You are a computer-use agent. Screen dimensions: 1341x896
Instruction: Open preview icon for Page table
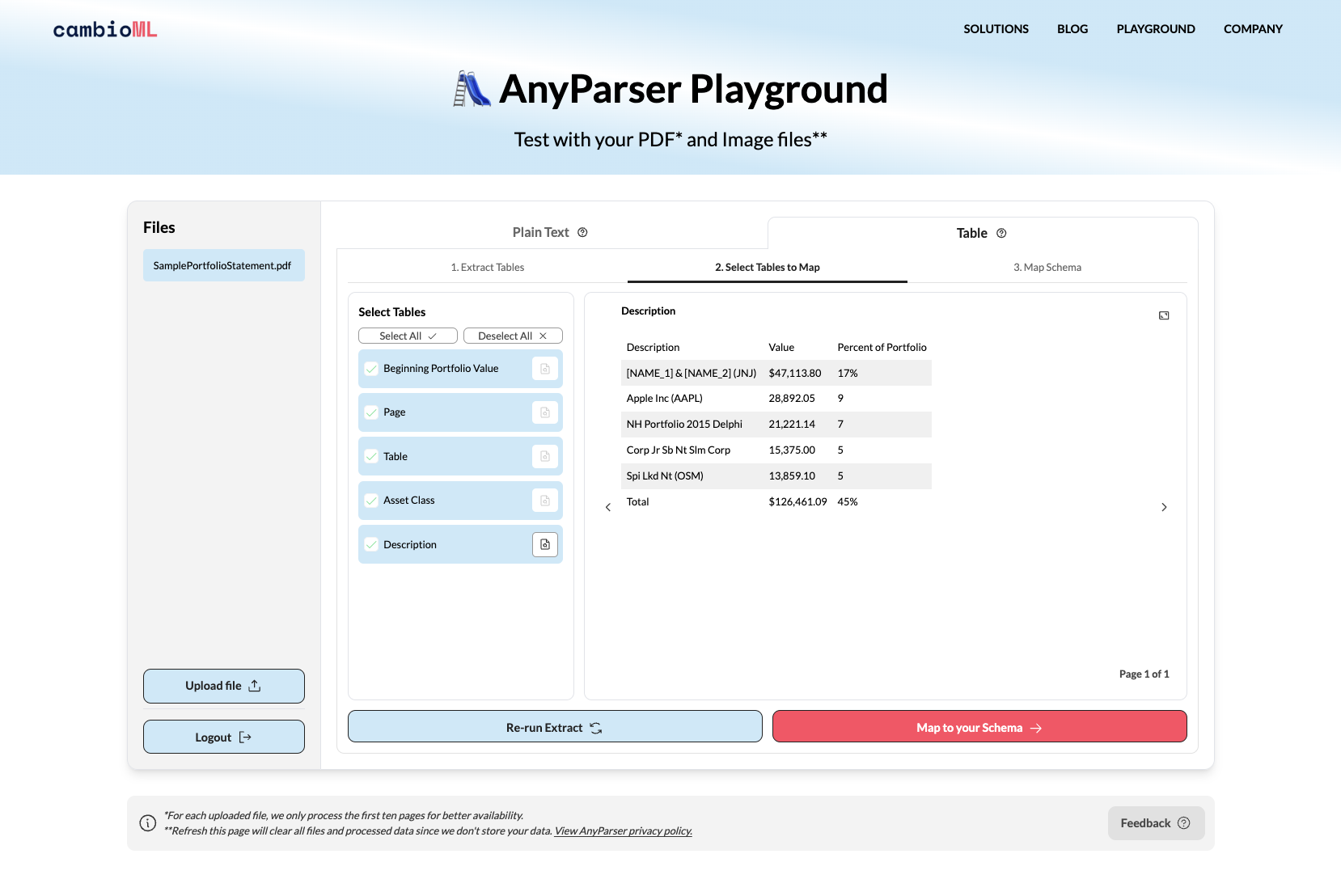coord(545,412)
